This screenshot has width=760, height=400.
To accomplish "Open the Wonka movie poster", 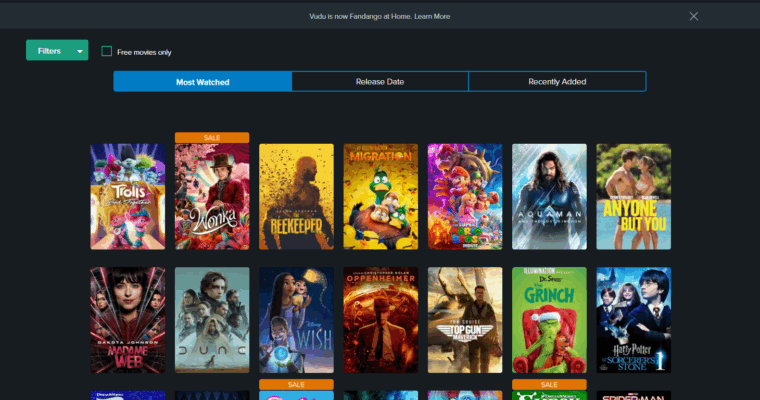I will (212, 196).
